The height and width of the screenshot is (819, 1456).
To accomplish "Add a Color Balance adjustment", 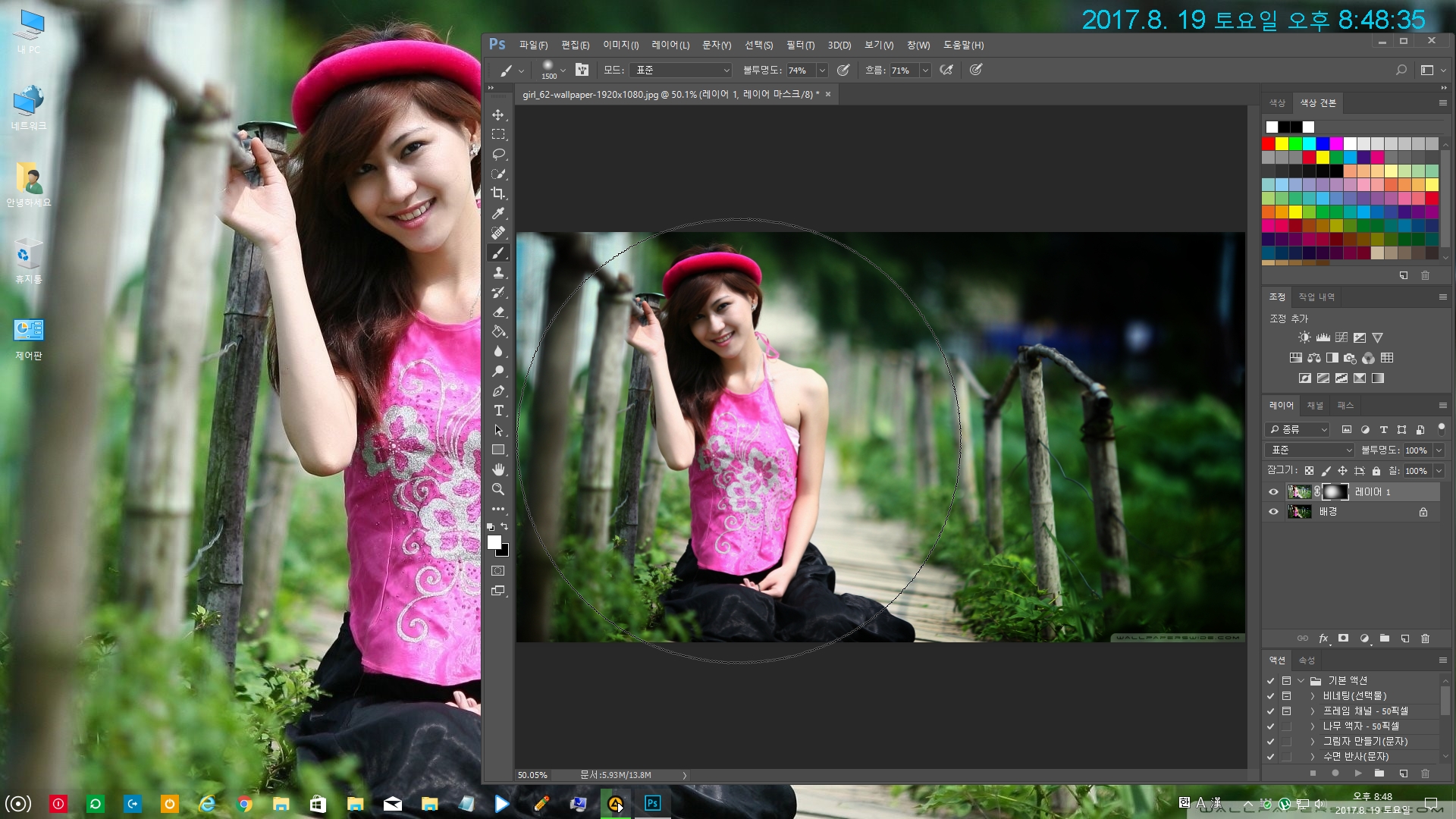I will coord(1314,358).
